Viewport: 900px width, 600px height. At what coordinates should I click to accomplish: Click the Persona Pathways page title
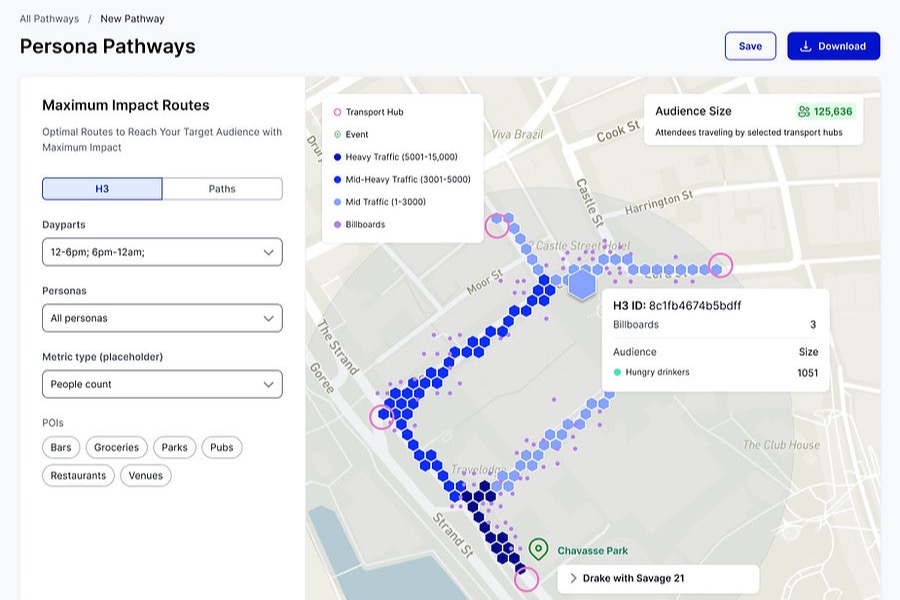(x=107, y=47)
